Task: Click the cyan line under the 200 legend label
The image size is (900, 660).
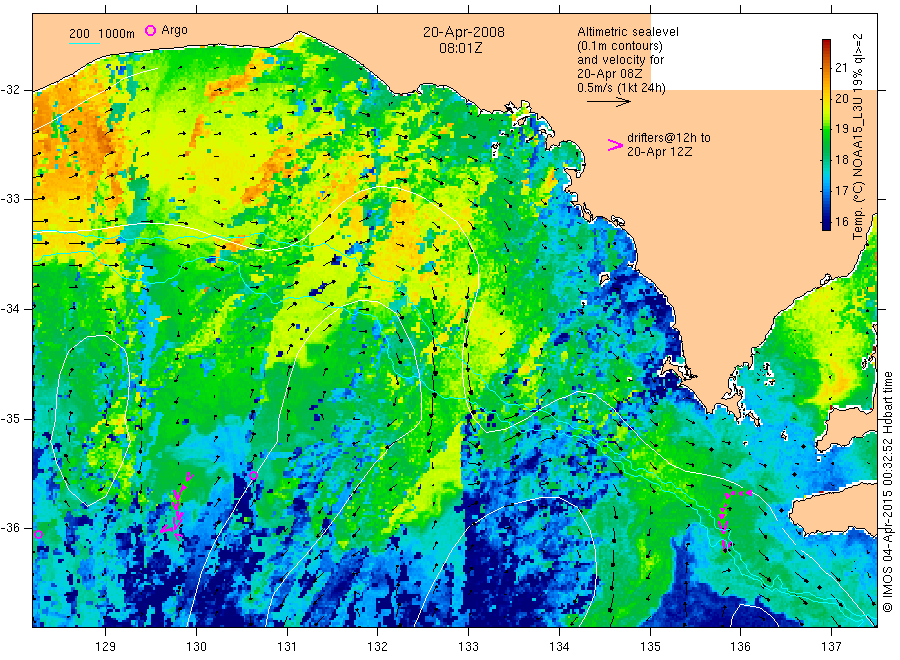Action: pos(84,43)
